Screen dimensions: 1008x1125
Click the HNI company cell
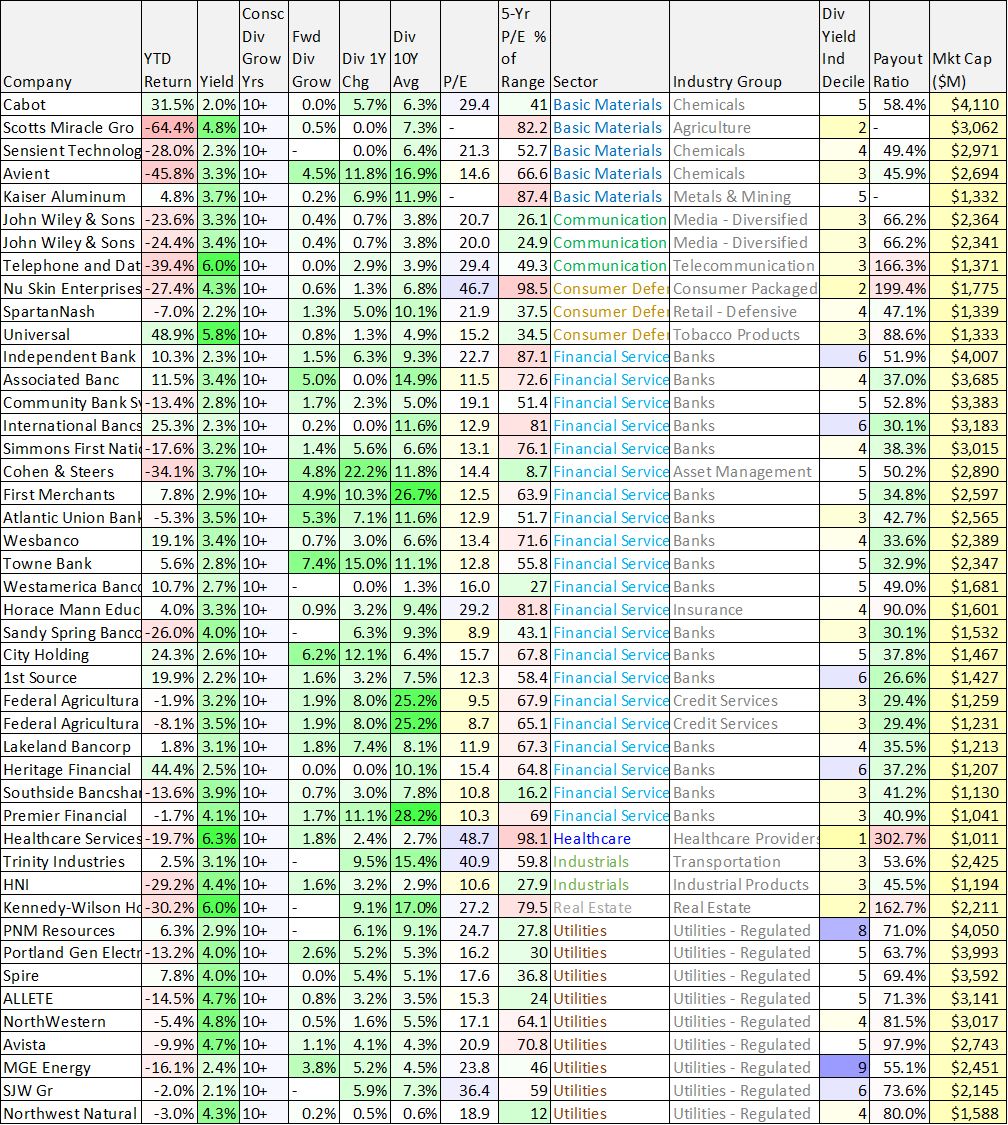tap(71, 884)
